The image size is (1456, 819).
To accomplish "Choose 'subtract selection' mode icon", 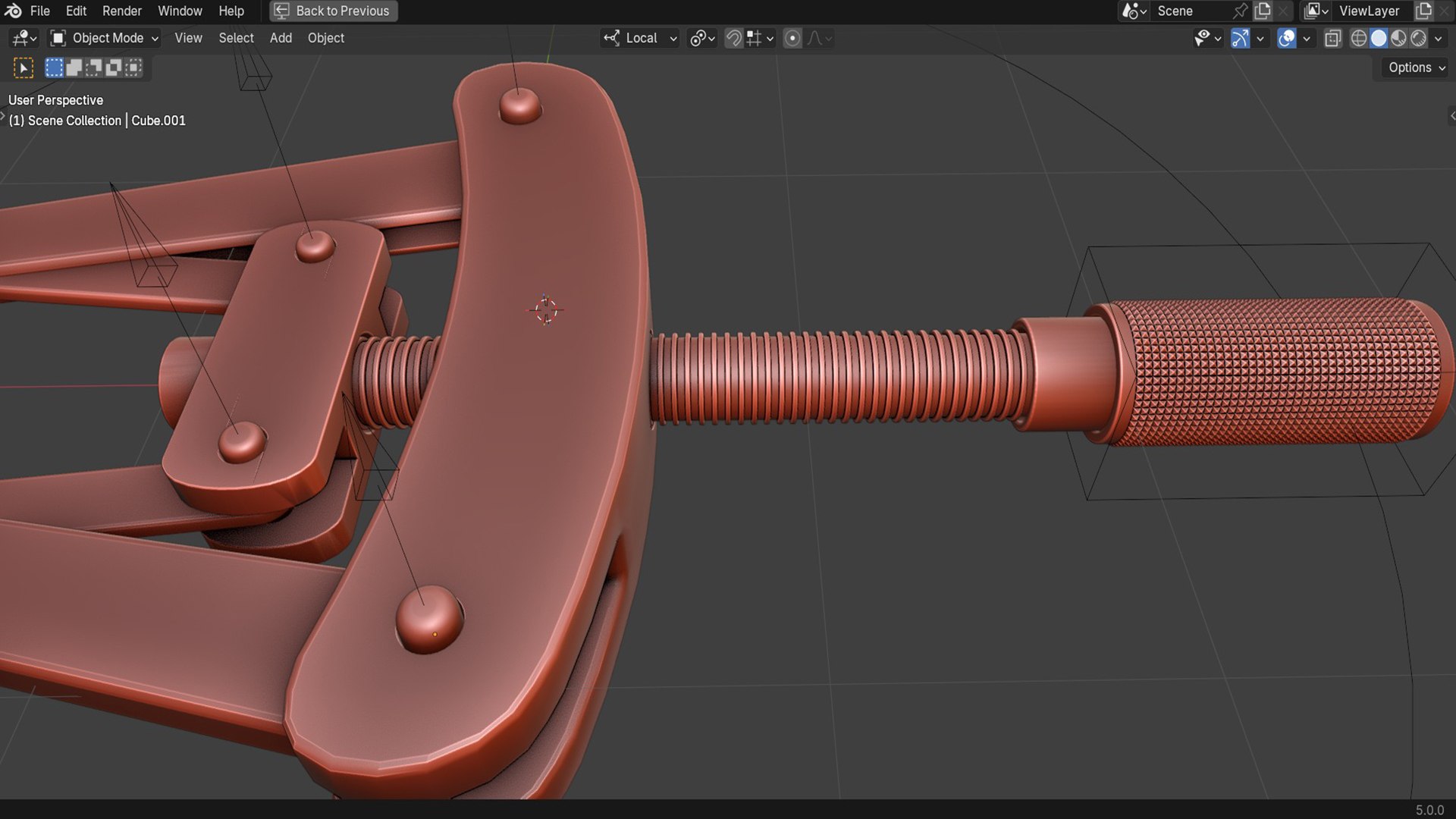I will (x=93, y=68).
